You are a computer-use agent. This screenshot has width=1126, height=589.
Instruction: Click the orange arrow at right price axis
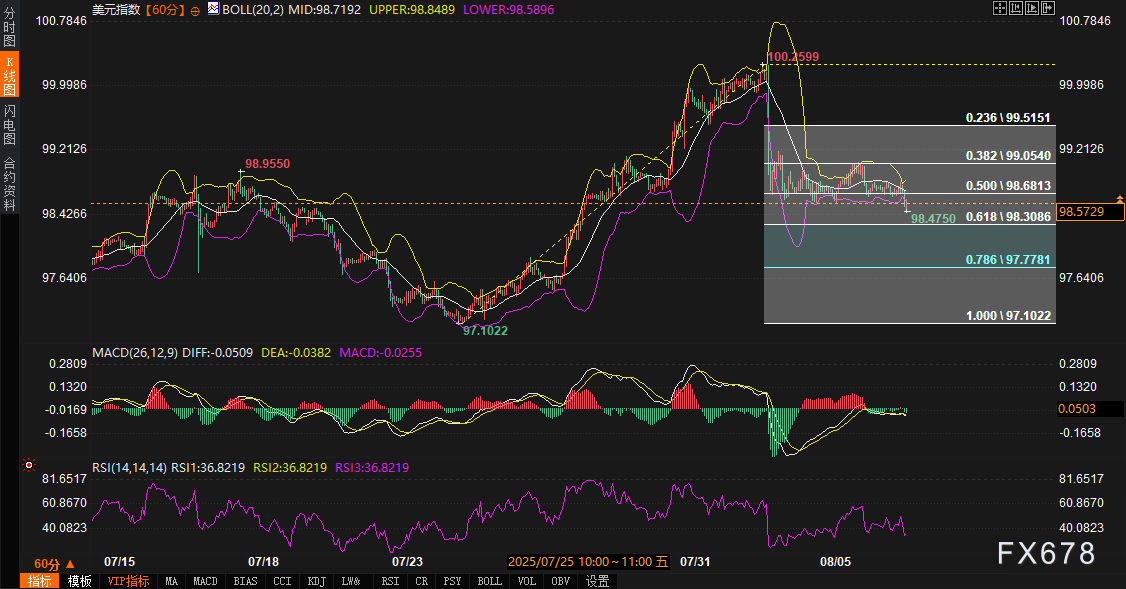coord(1120,199)
